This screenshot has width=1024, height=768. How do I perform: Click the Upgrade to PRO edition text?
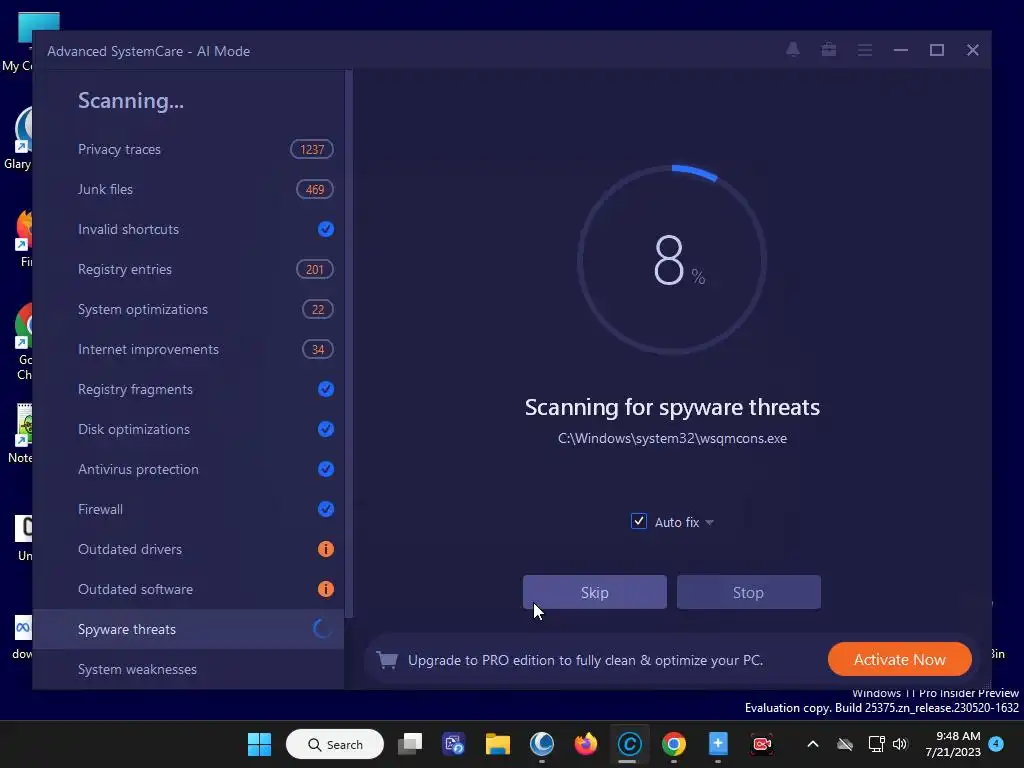(585, 660)
